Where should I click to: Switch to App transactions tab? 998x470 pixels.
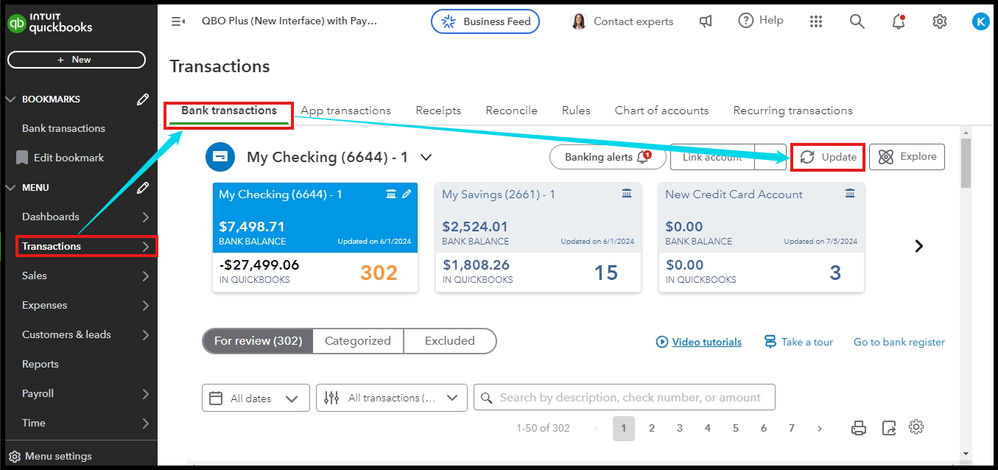[346, 110]
